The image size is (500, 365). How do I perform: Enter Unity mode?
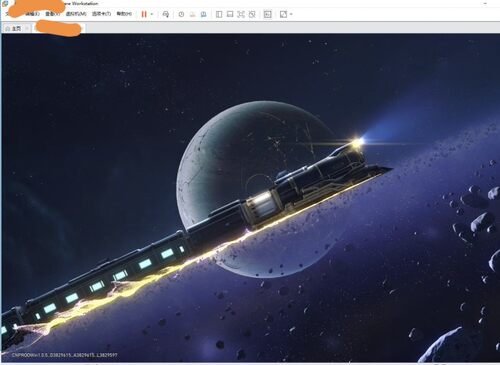click(252, 14)
